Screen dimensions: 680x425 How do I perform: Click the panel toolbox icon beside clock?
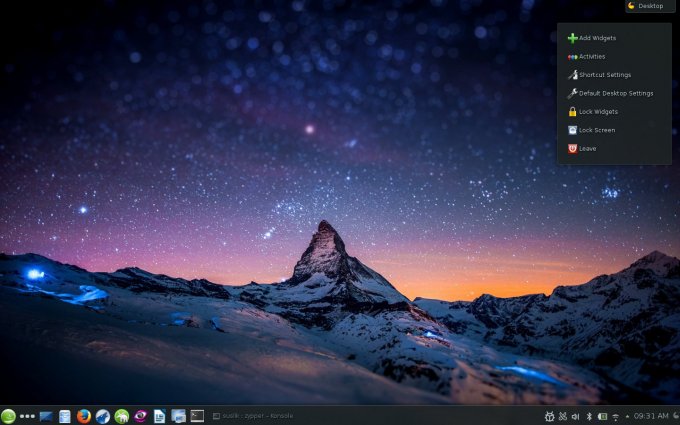click(677, 417)
